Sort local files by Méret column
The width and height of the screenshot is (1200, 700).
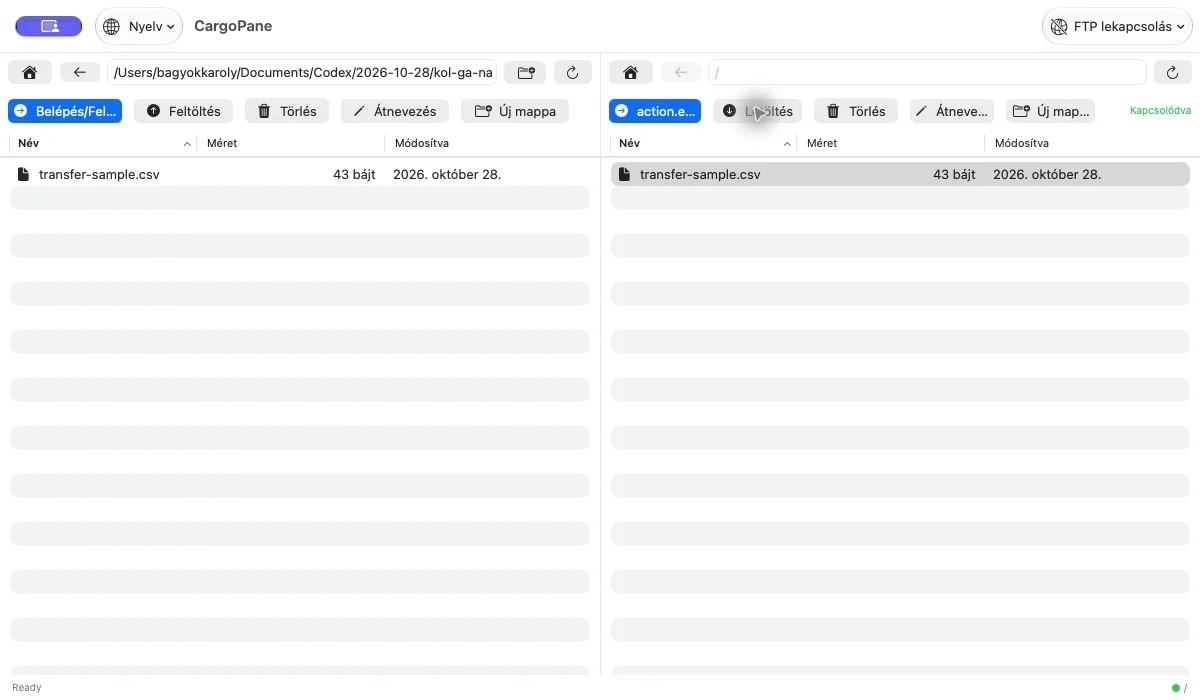pyautogui.click(x=290, y=143)
